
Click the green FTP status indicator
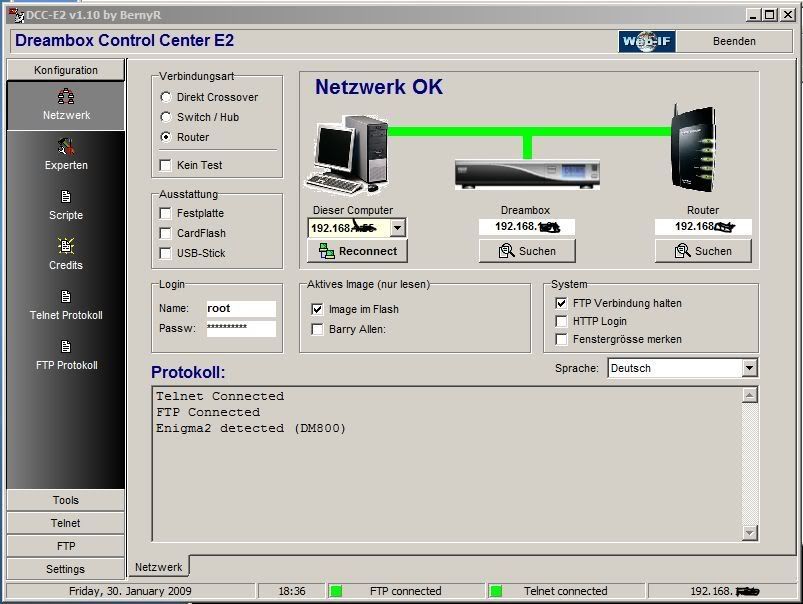(x=336, y=591)
